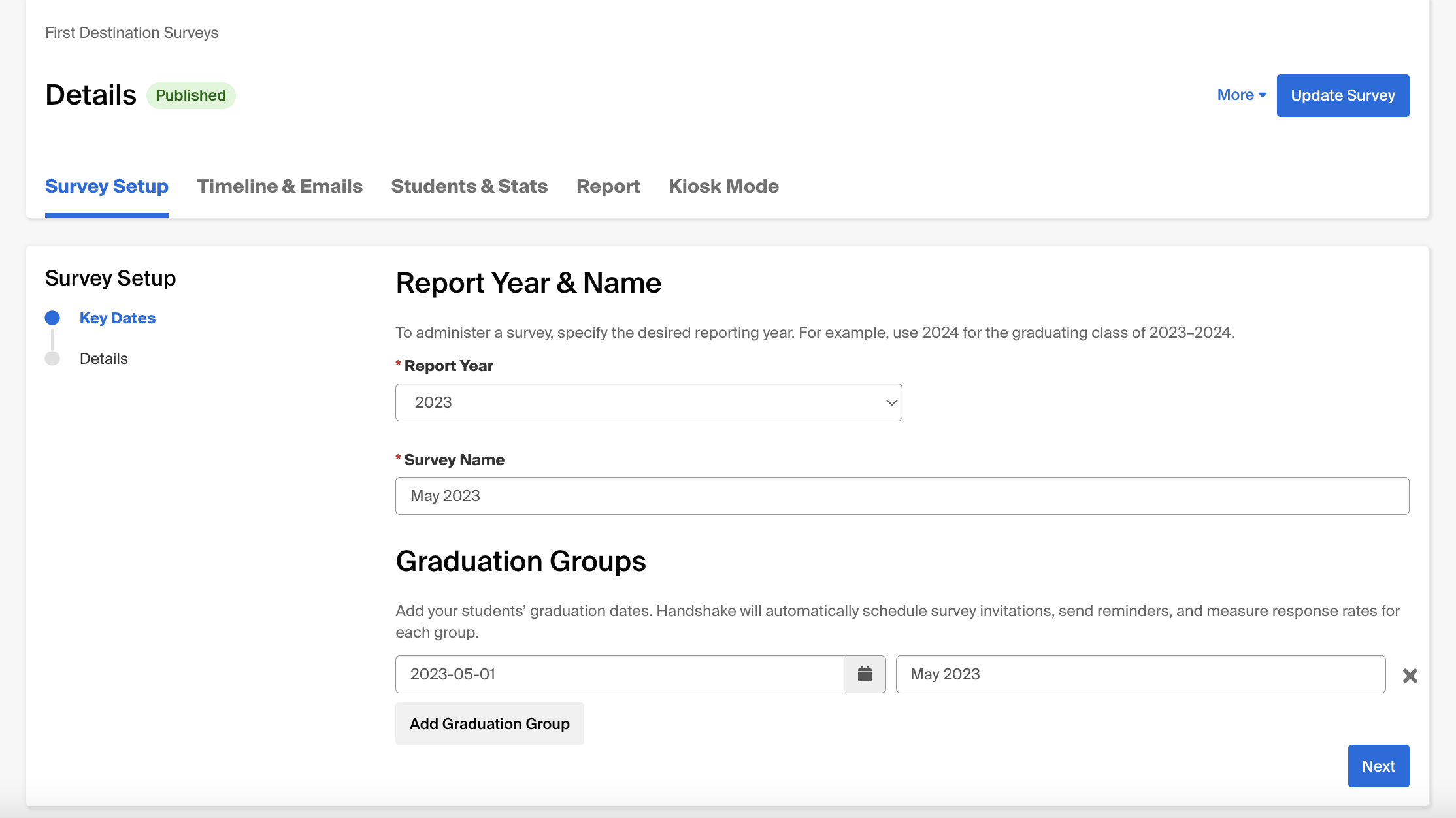
Task: Open First Destination Surveys breadcrumb link
Action: click(x=131, y=33)
